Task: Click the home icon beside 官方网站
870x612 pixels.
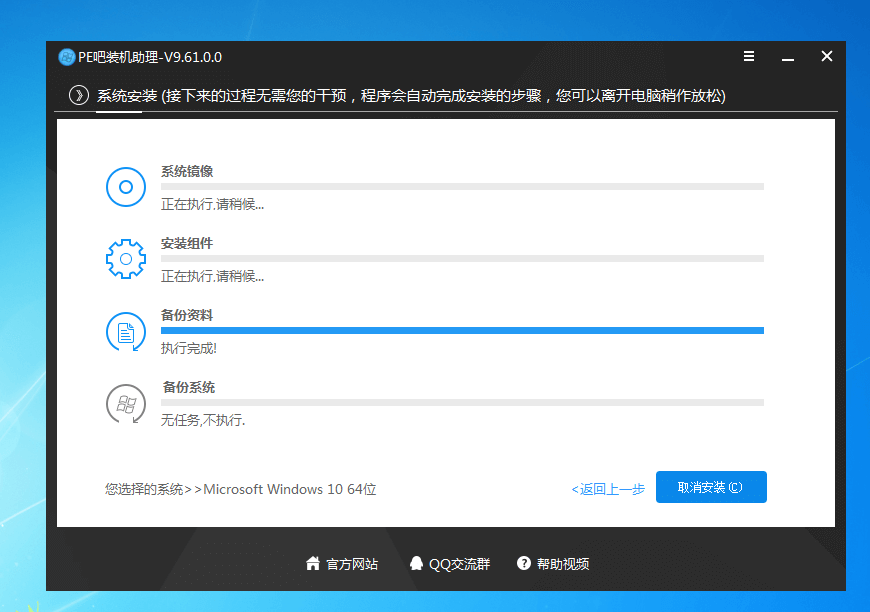Action: (x=313, y=564)
